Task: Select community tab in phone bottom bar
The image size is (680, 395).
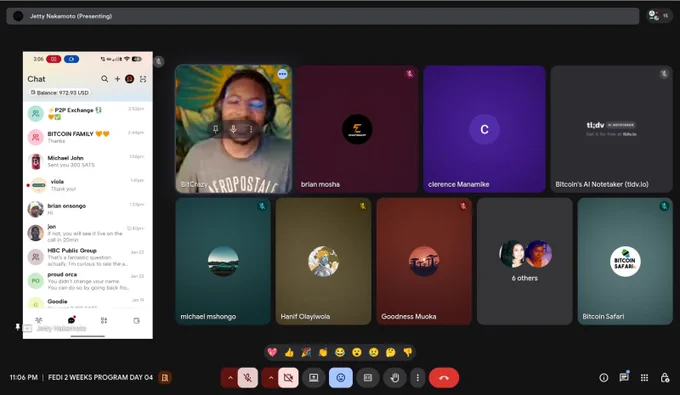Action: point(39,320)
